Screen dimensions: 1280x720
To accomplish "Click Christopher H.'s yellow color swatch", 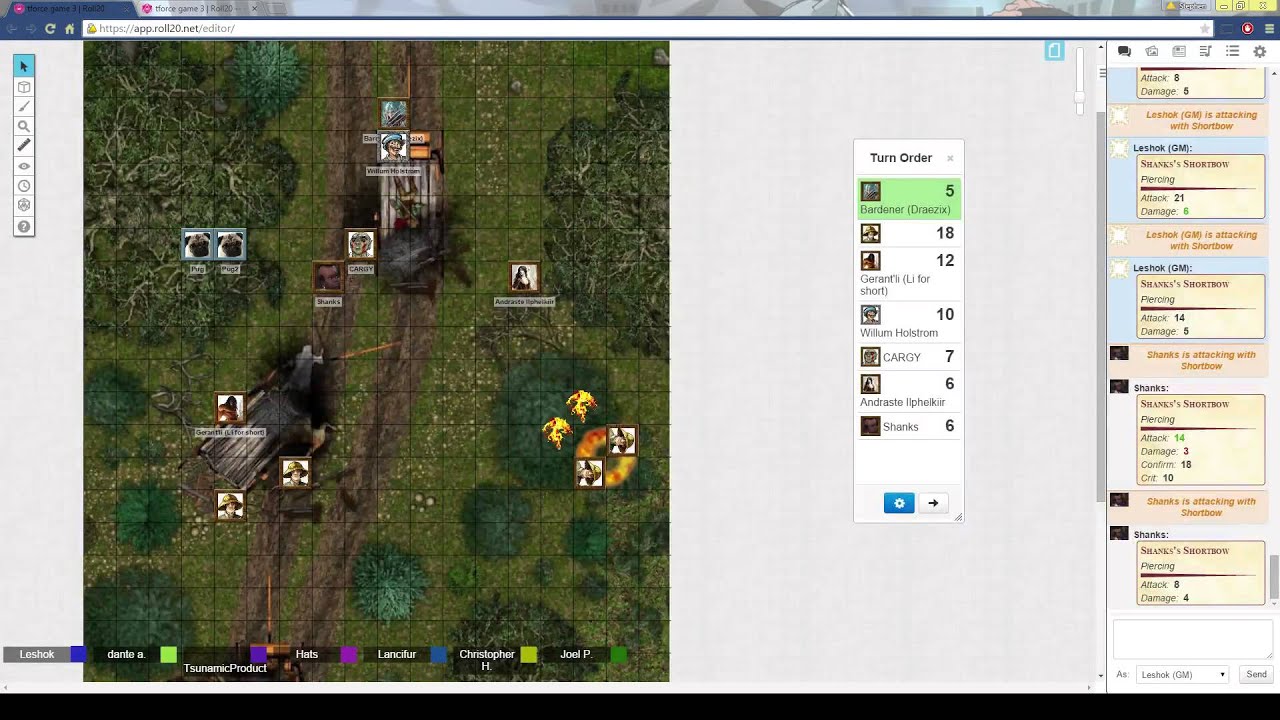I will [x=528, y=654].
